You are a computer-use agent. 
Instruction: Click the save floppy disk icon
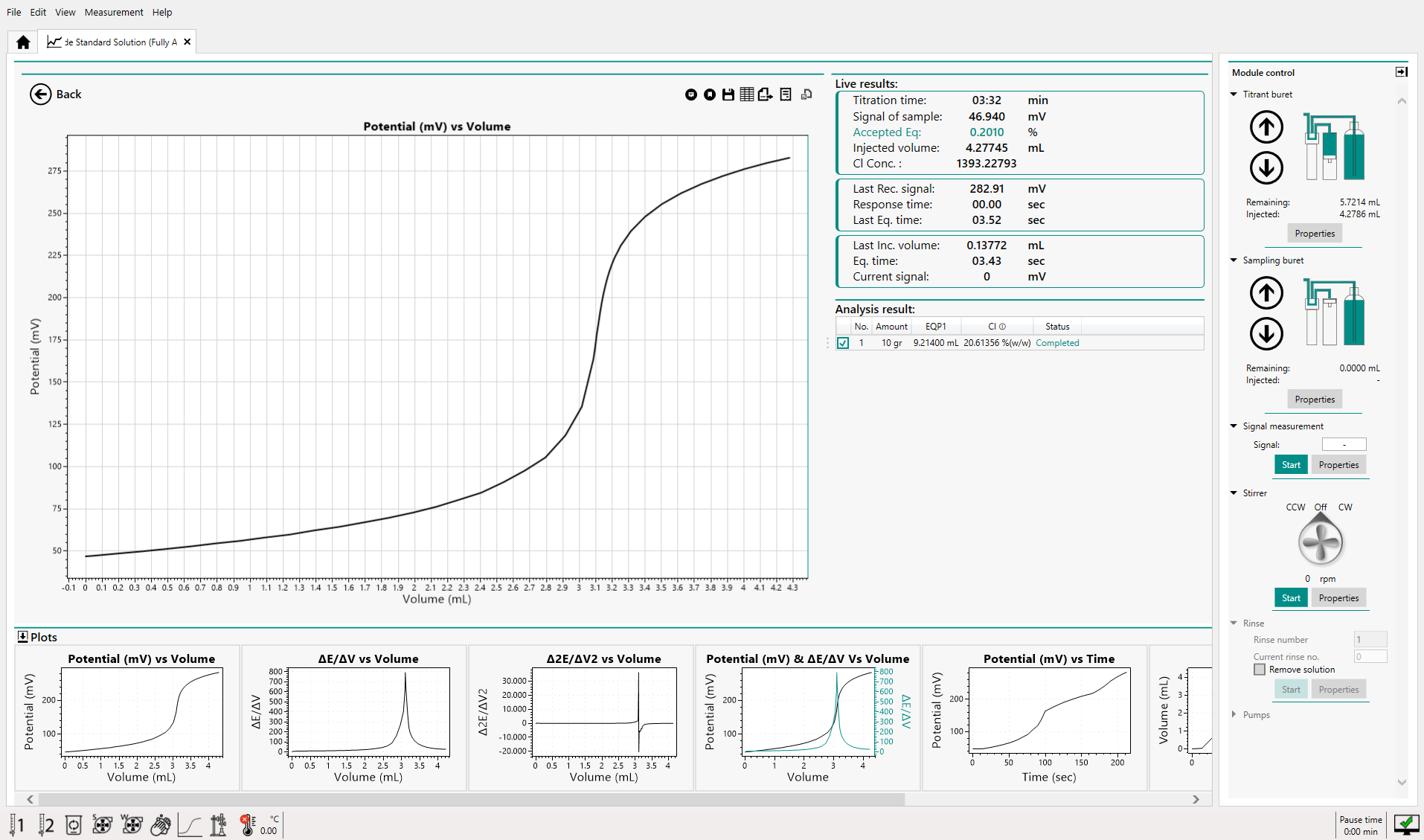pyautogui.click(x=728, y=94)
